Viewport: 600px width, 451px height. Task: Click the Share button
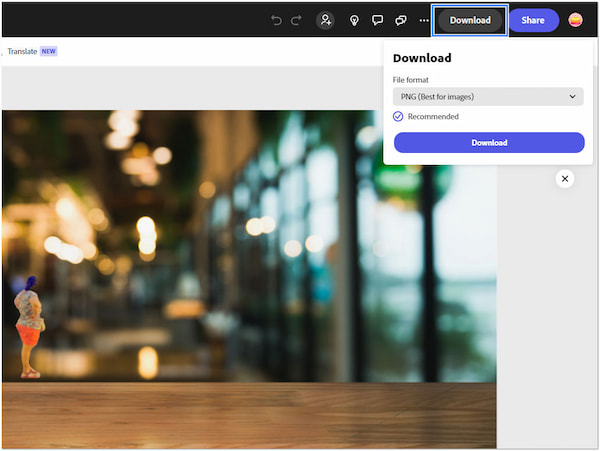(x=533, y=20)
